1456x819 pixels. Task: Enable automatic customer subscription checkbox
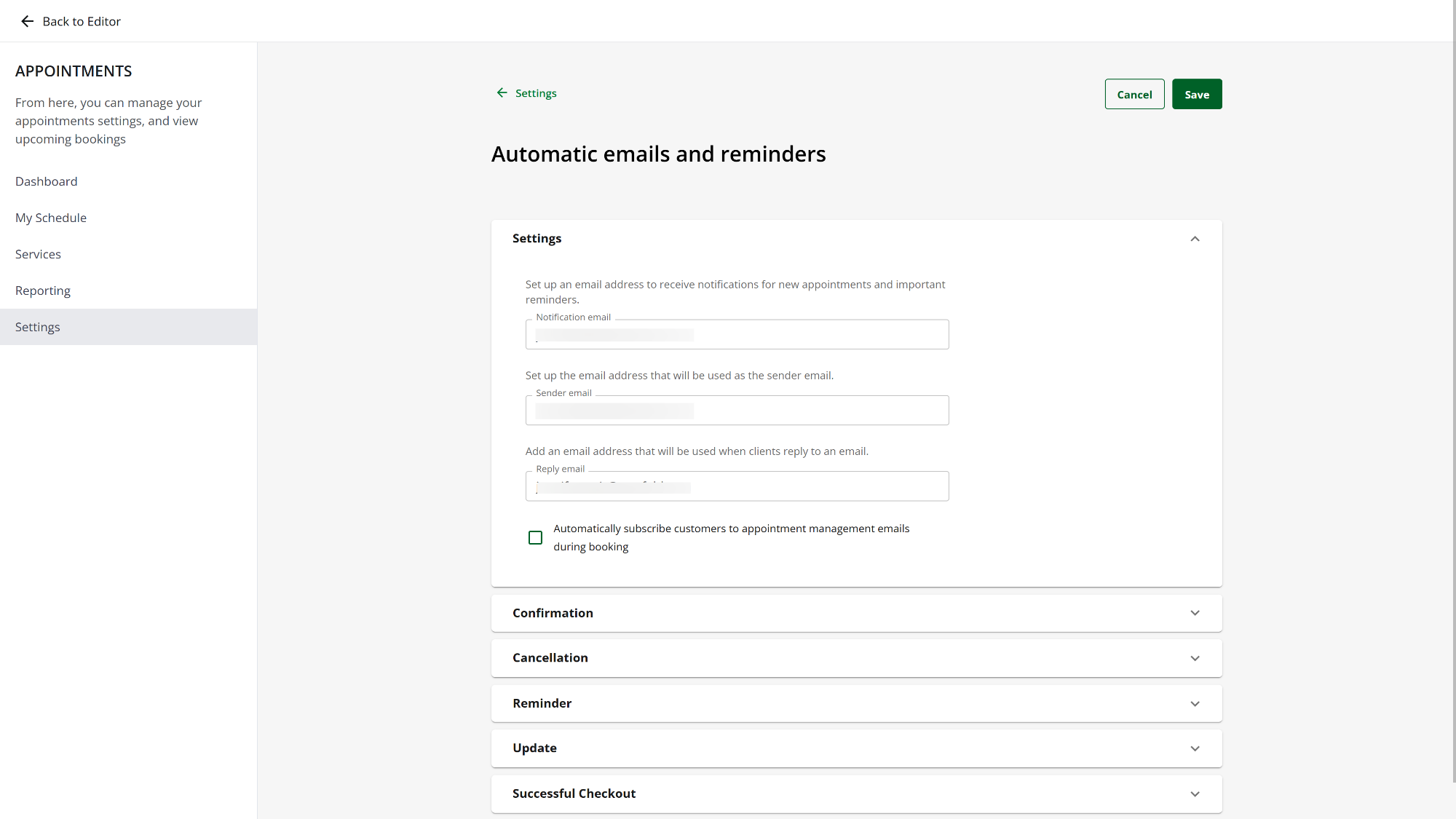pyautogui.click(x=535, y=537)
